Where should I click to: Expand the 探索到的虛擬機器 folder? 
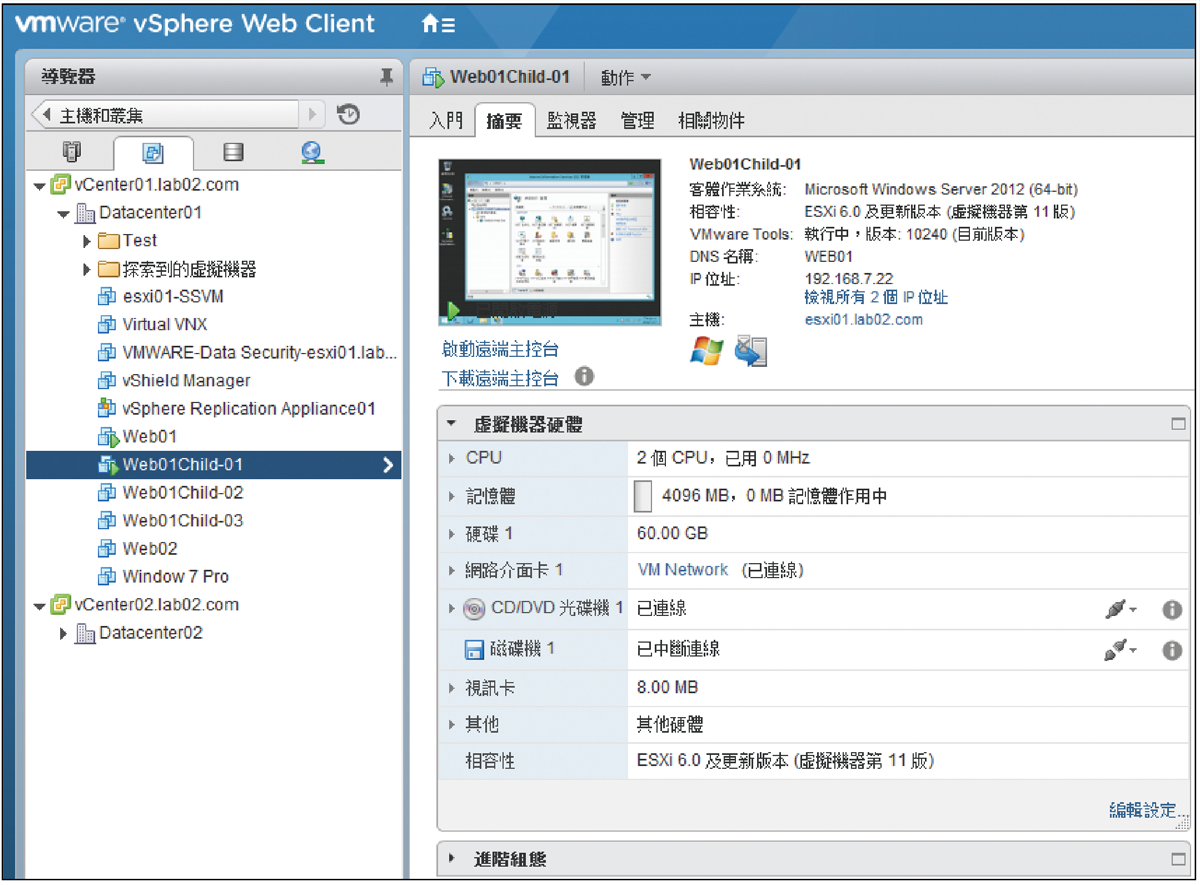pos(88,269)
